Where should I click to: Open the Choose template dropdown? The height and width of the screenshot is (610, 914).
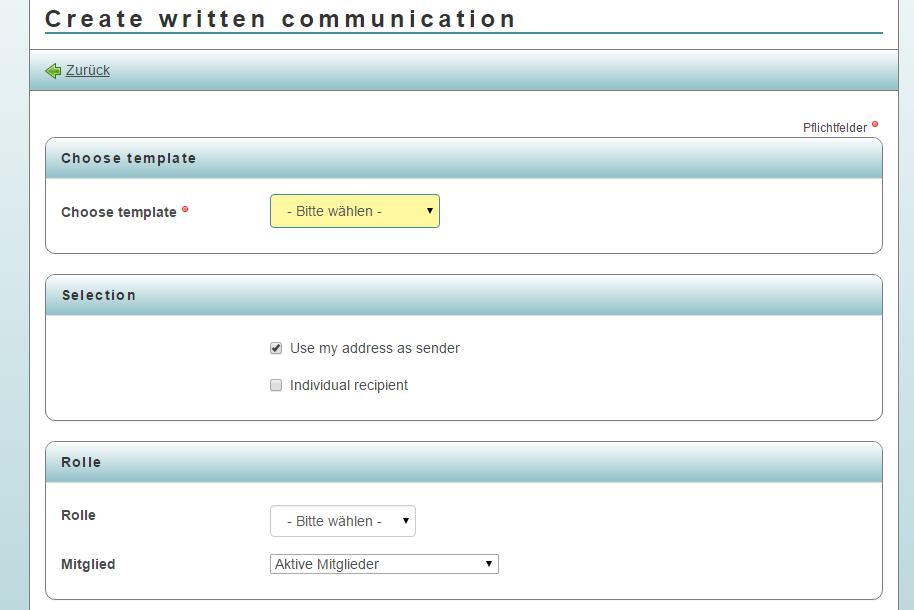(x=354, y=211)
